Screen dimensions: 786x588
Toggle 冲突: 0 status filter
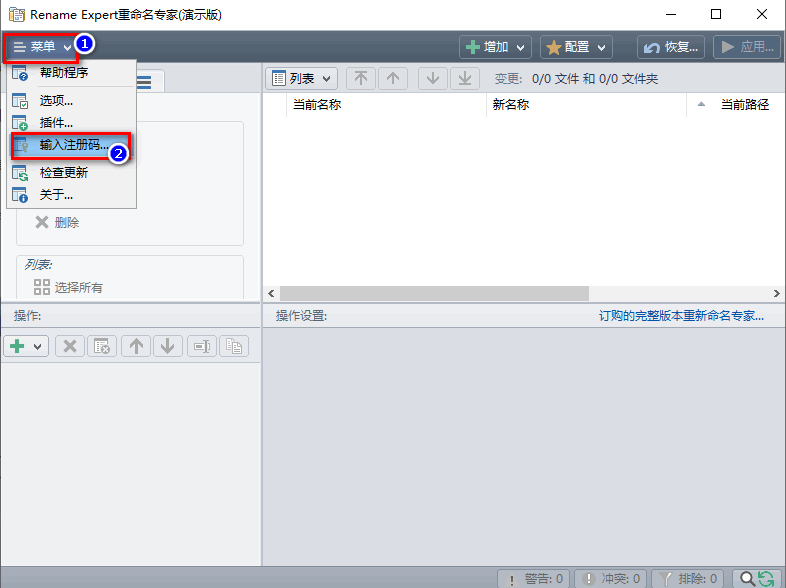[x=611, y=578]
